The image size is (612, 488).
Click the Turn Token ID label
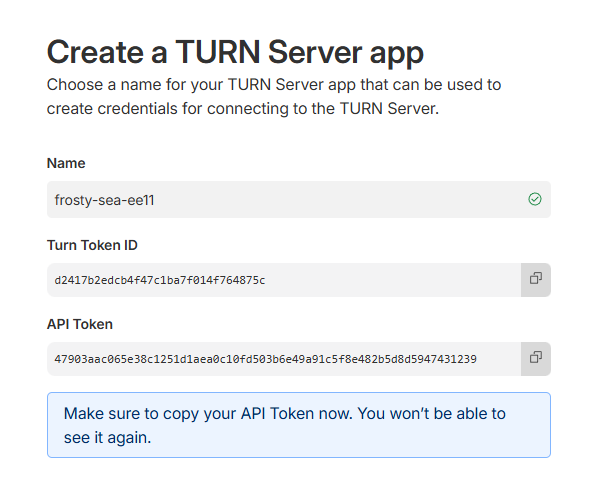coord(92,245)
